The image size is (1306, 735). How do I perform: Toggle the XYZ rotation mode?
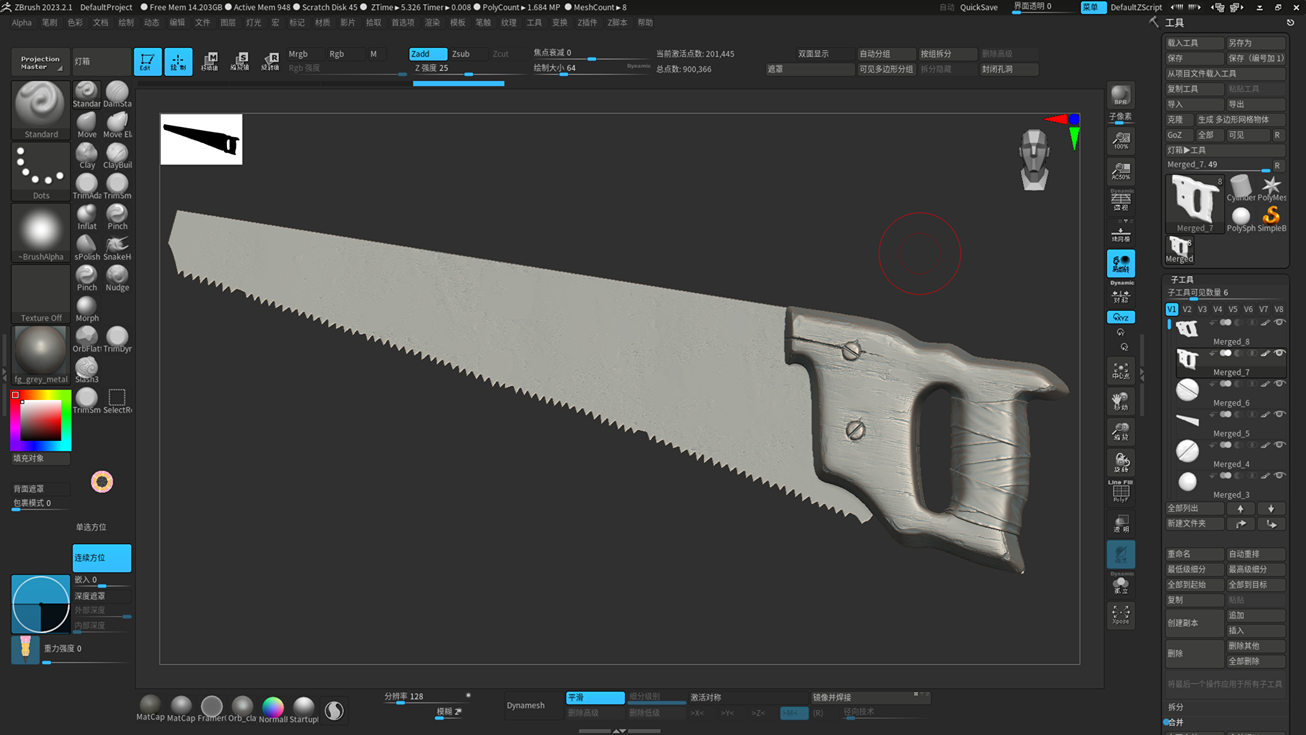tap(1121, 317)
